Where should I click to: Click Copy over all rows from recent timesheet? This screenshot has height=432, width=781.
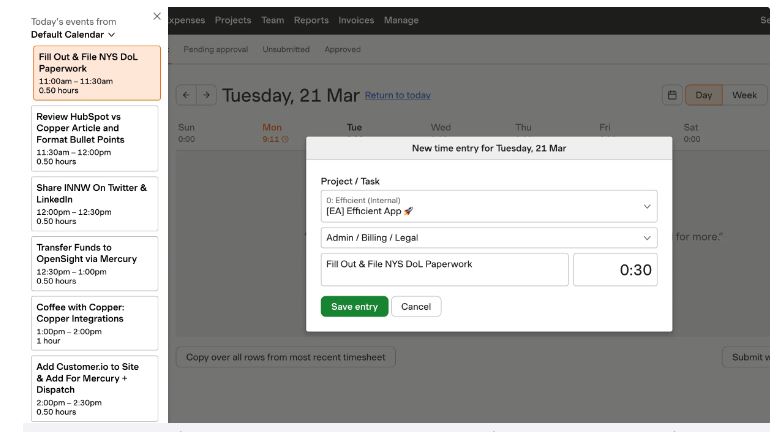(285, 357)
